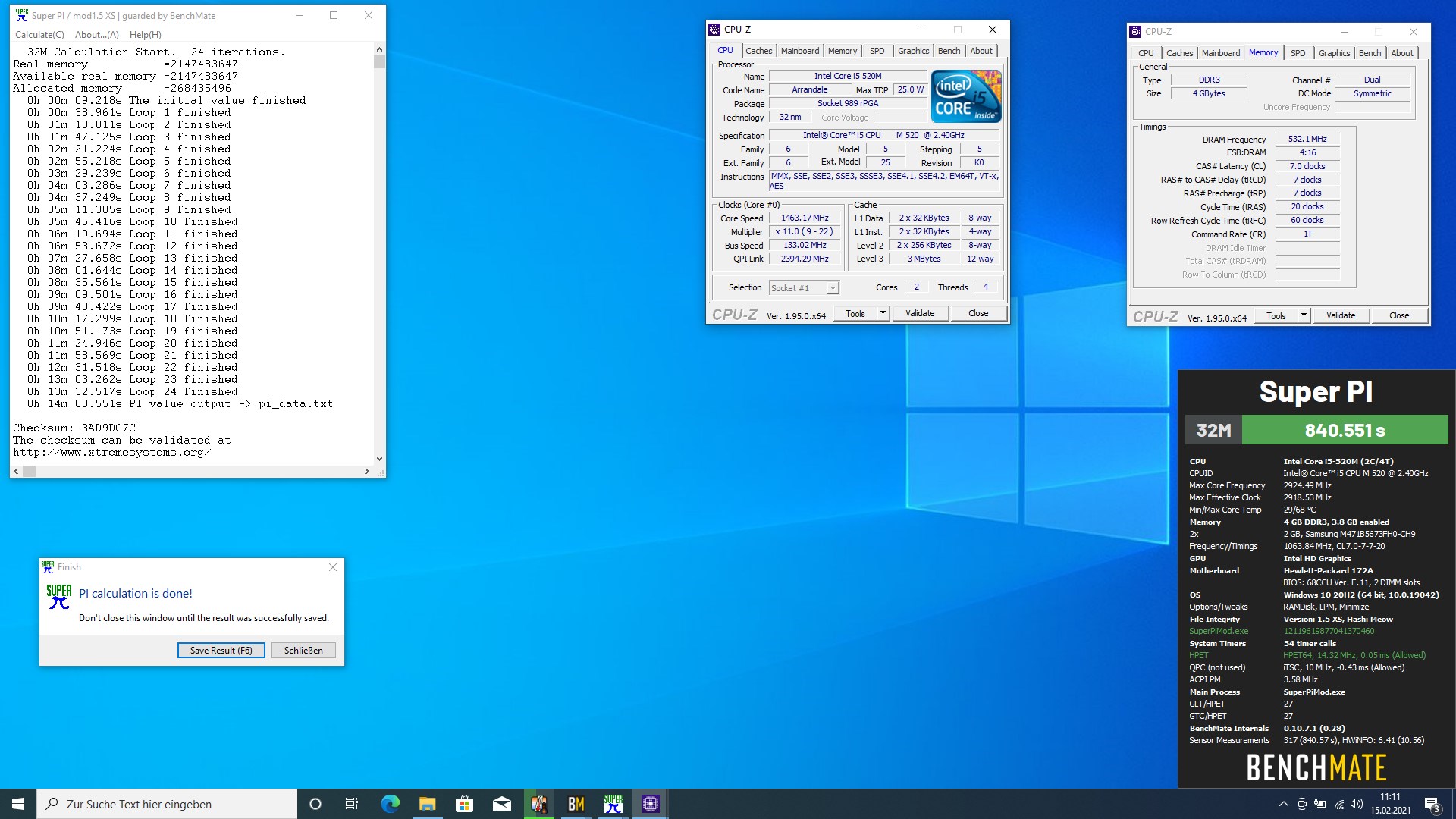Open the Windows Start menu
This screenshot has width=1456, height=819.
pyautogui.click(x=18, y=804)
